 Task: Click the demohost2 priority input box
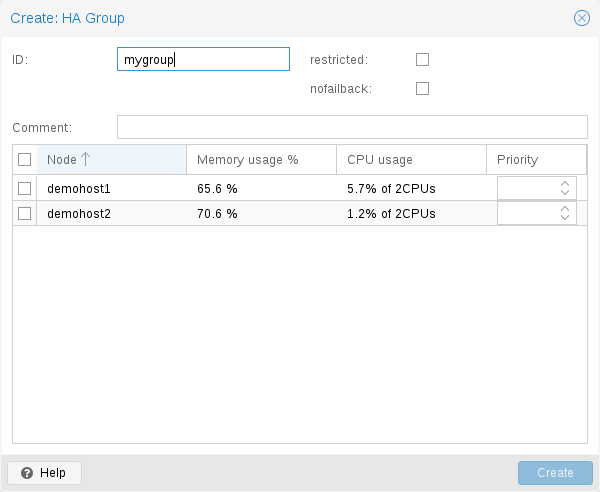click(527, 213)
